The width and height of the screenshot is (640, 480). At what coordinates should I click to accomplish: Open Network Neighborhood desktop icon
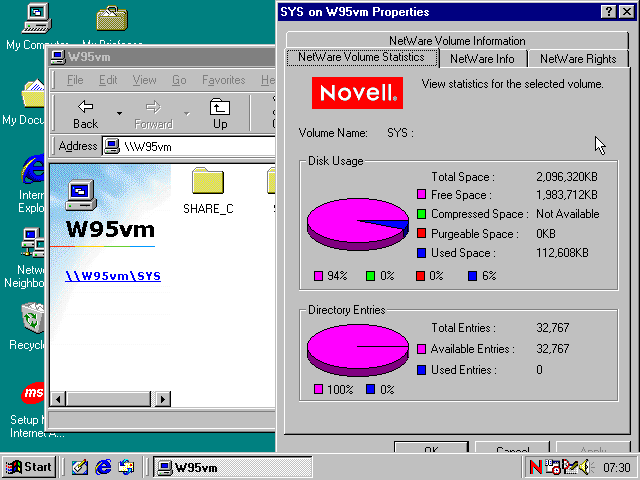[x=33, y=243]
